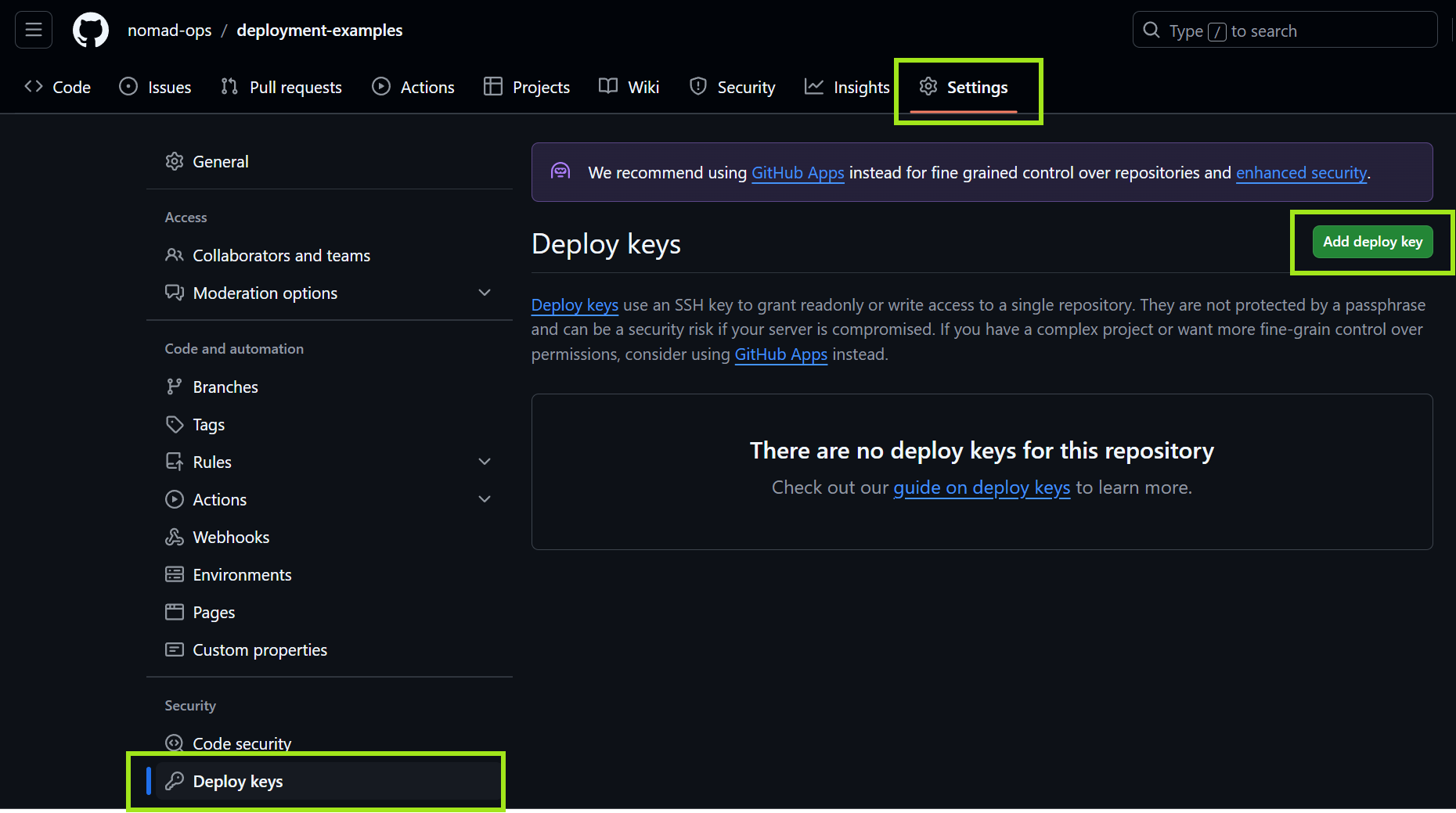Click the General gear icon in sidebar
1456x813 pixels.
pos(175,161)
